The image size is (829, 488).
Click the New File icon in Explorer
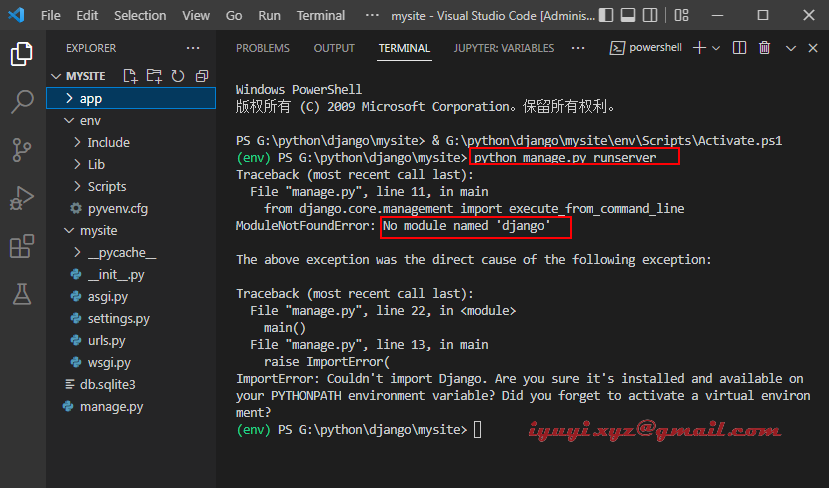(130, 76)
